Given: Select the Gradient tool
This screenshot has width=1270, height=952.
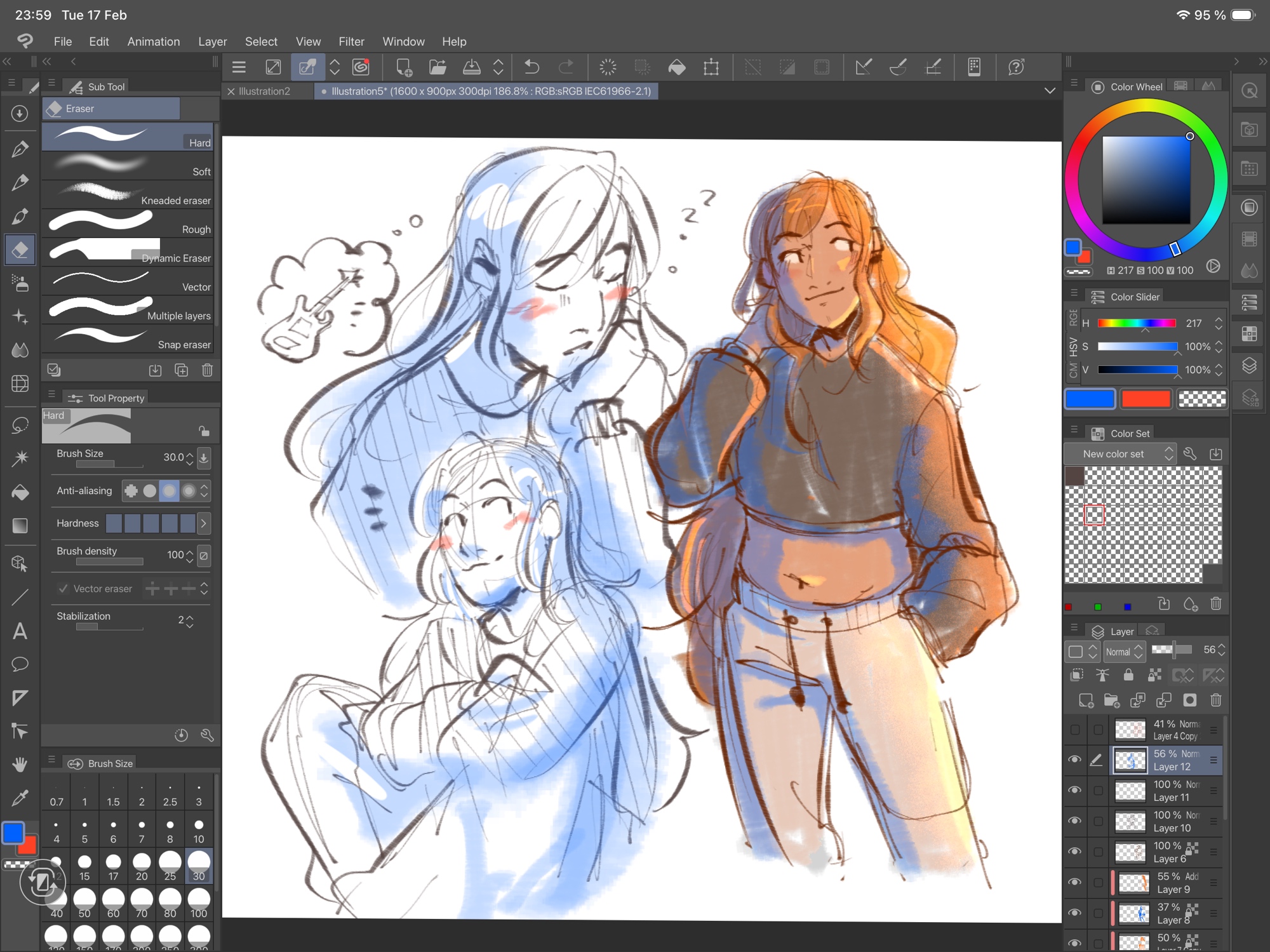Looking at the screenshot, I should (20, 526).
